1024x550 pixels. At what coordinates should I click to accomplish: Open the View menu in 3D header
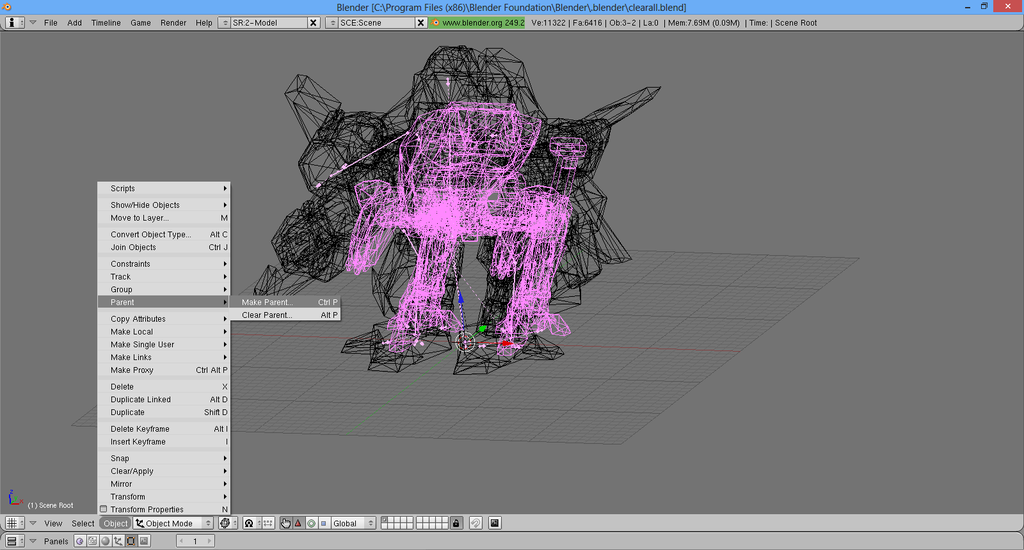click(x=53, y=523)
